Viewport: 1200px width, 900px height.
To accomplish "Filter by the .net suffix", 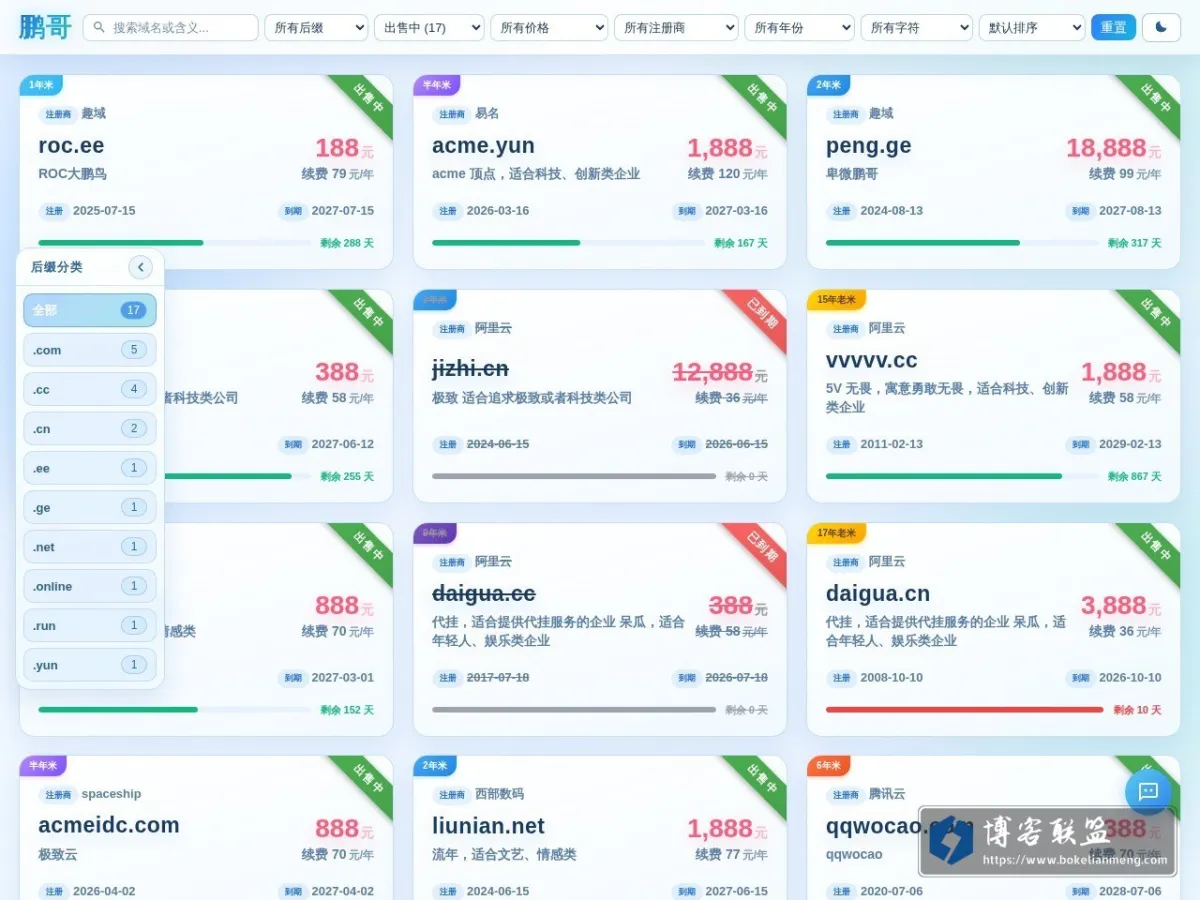I will pos(90,547).
